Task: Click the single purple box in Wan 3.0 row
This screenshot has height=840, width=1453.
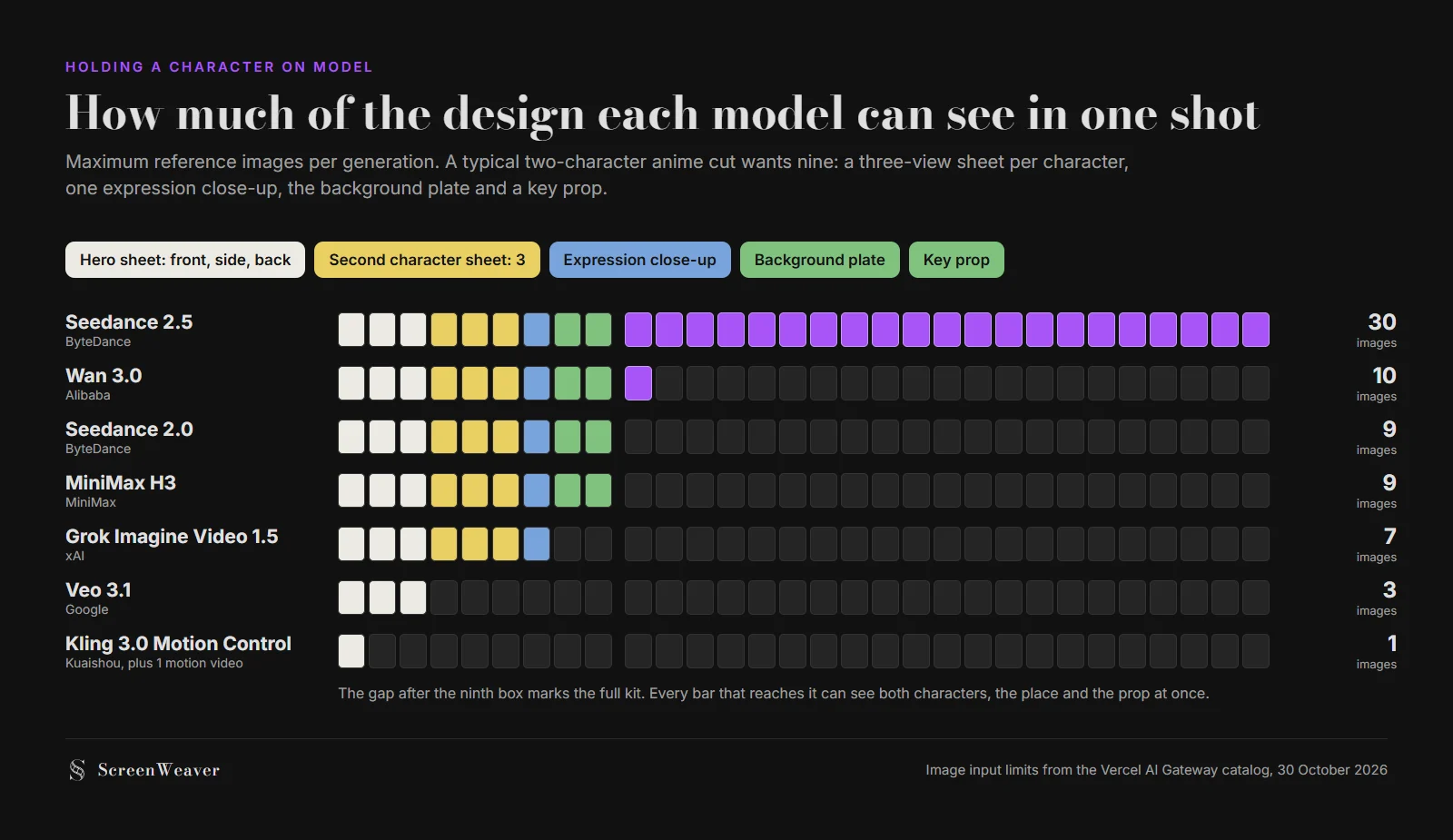Action: pos(638,383)
